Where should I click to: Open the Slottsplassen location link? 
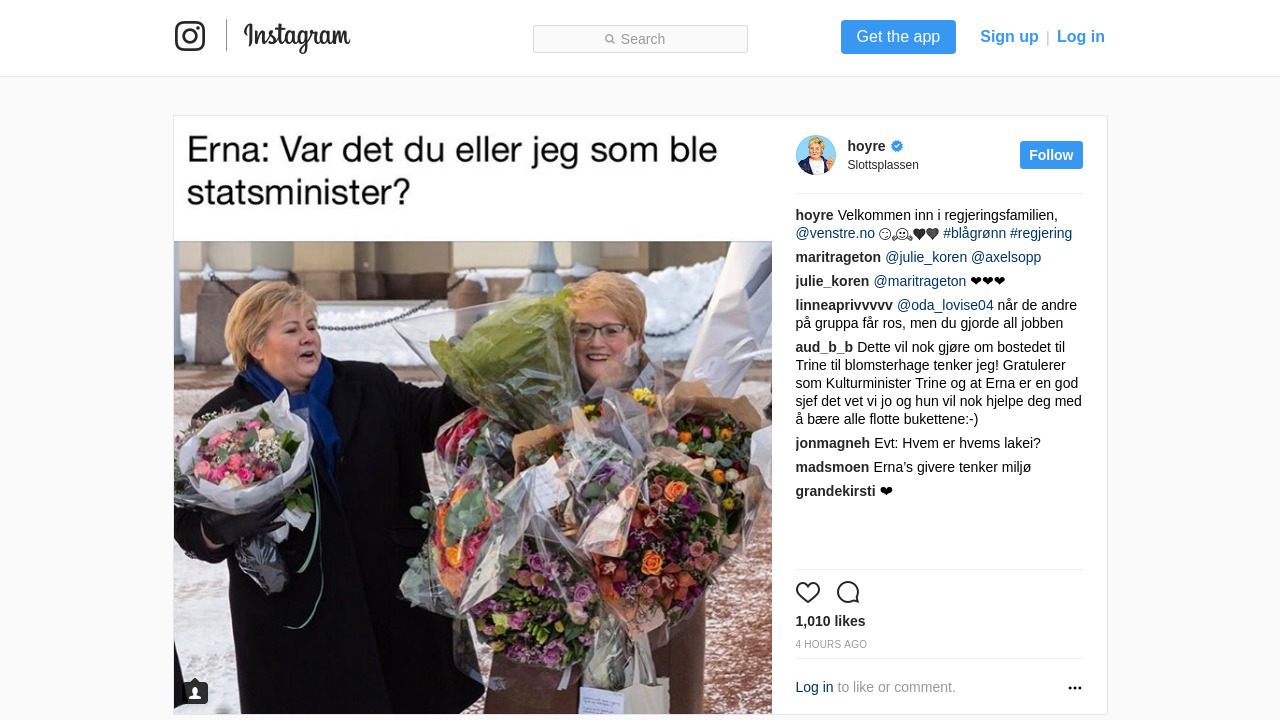(883, 165)
